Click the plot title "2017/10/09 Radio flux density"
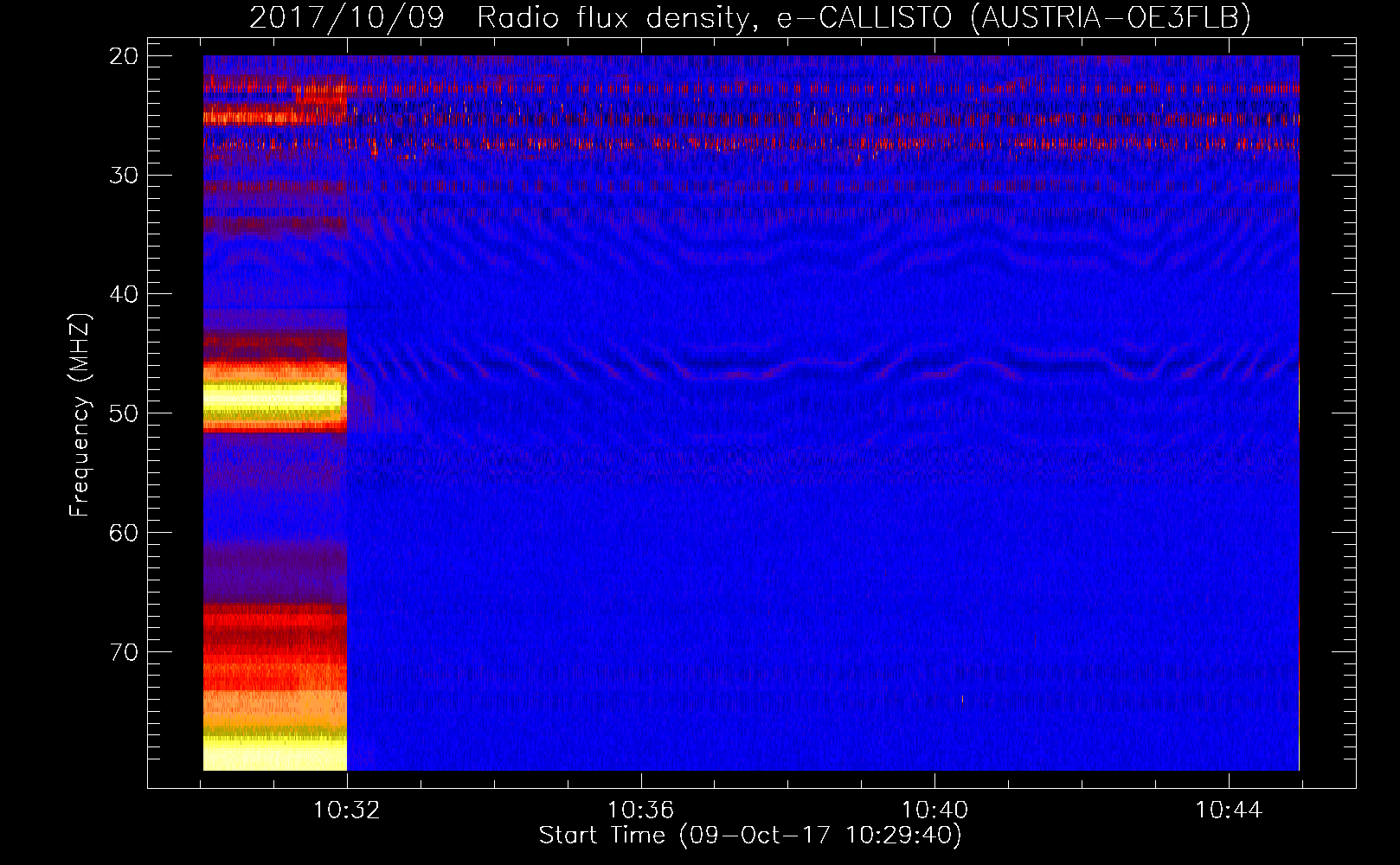Screen dimensions: 1400x865 498,17
